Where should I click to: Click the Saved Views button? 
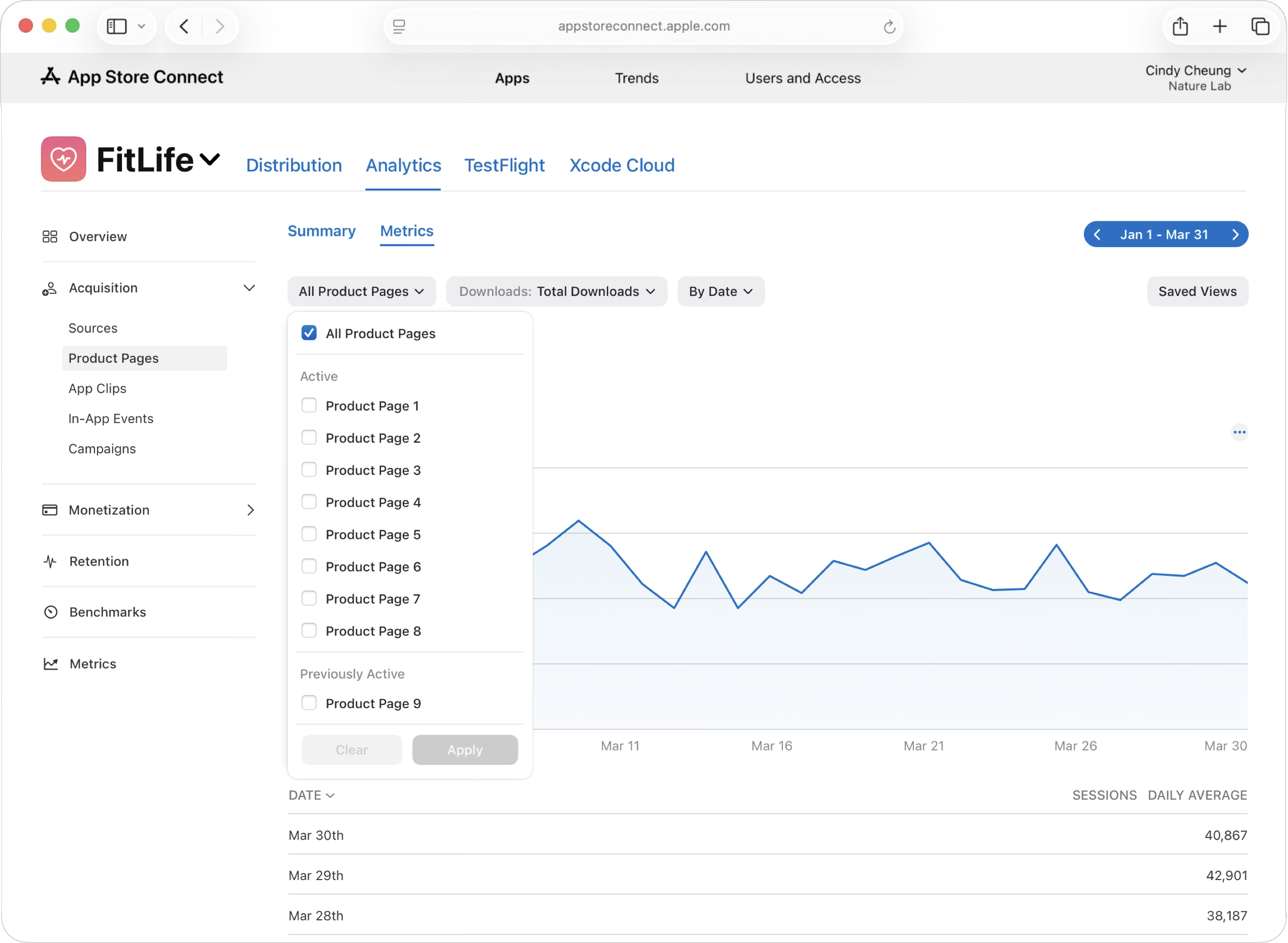tap(1197, 292)
